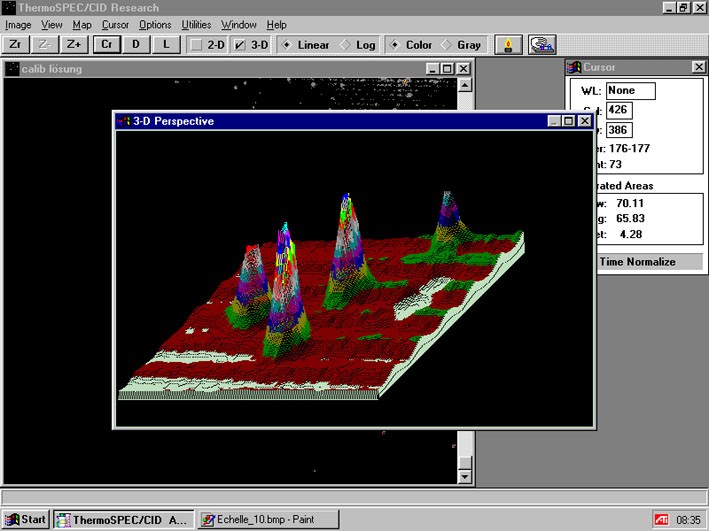This screenshot has height=531, width=709.
Task: Switch to Echelle_10.bmp - Paint taskbar button
Action: 269,520
